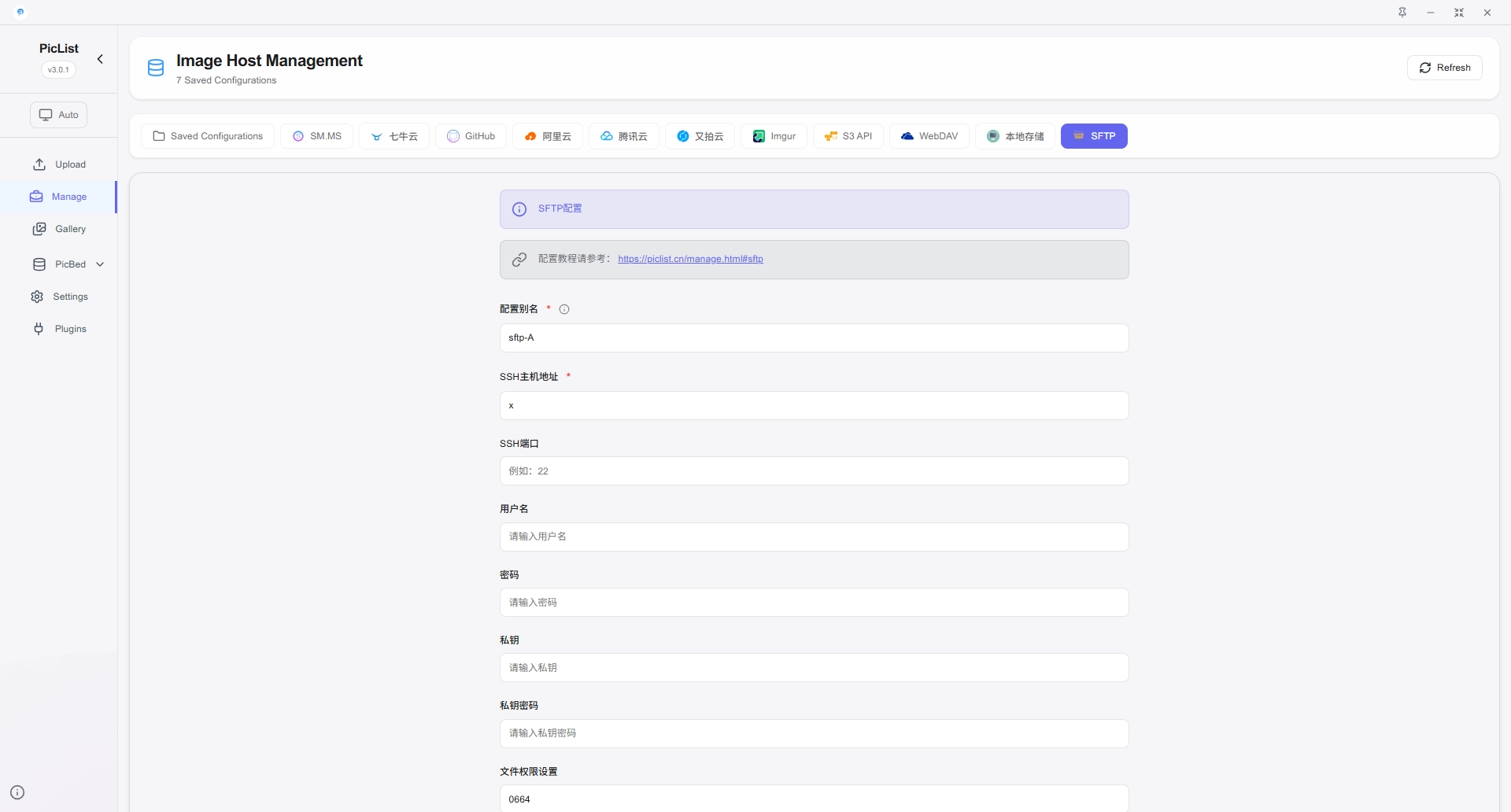Screen dimensions: 1511x812
Task: Click the PicList app title text
Action: coord(59,49)
